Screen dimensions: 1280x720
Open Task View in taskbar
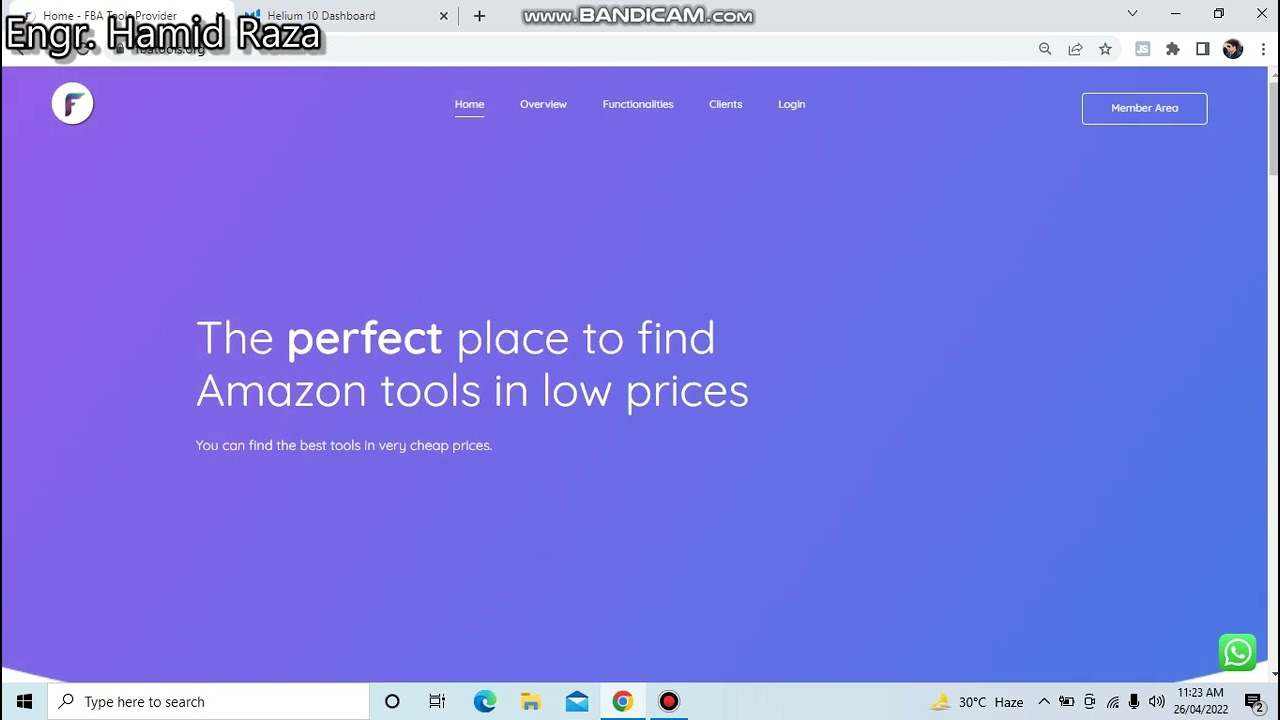(x=437, y=702)
